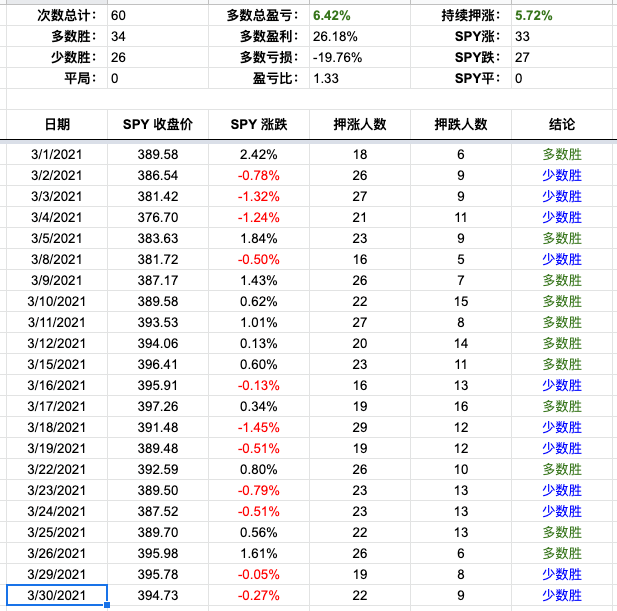Click closing price 393.53
The image size is (617, 611).
(x=158, y=322)
